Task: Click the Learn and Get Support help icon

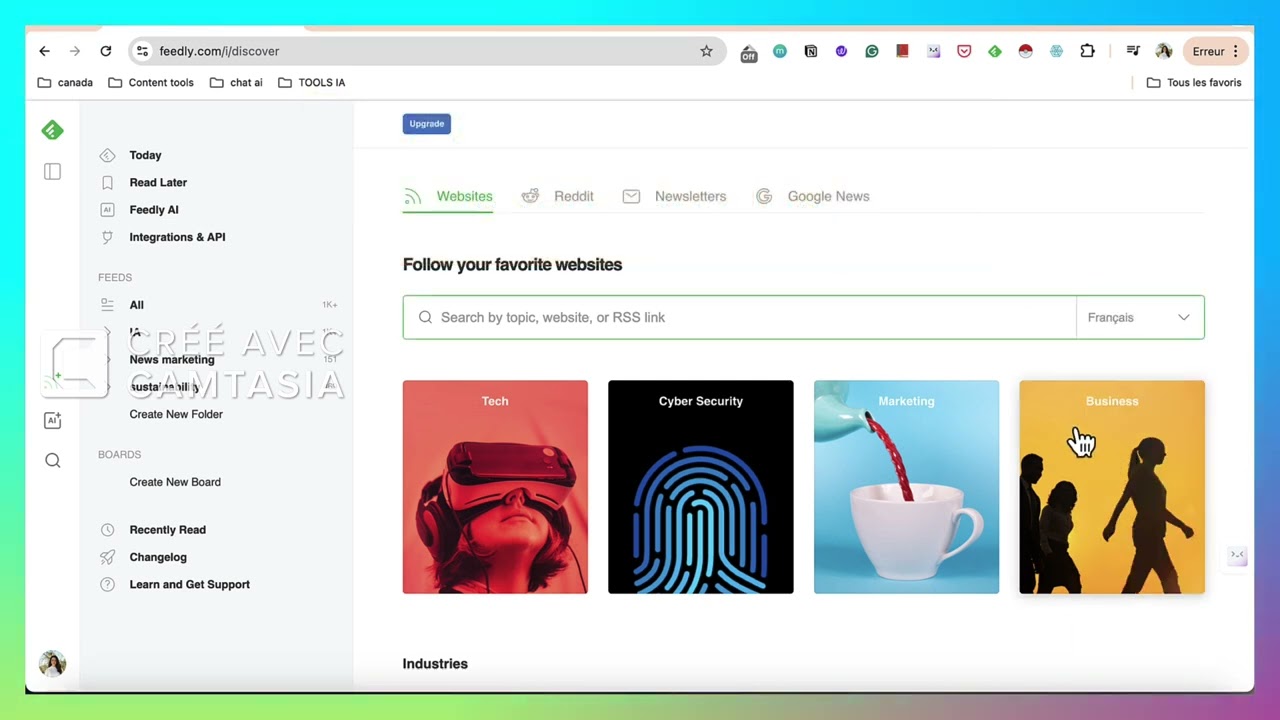Action: pos(107,584)
